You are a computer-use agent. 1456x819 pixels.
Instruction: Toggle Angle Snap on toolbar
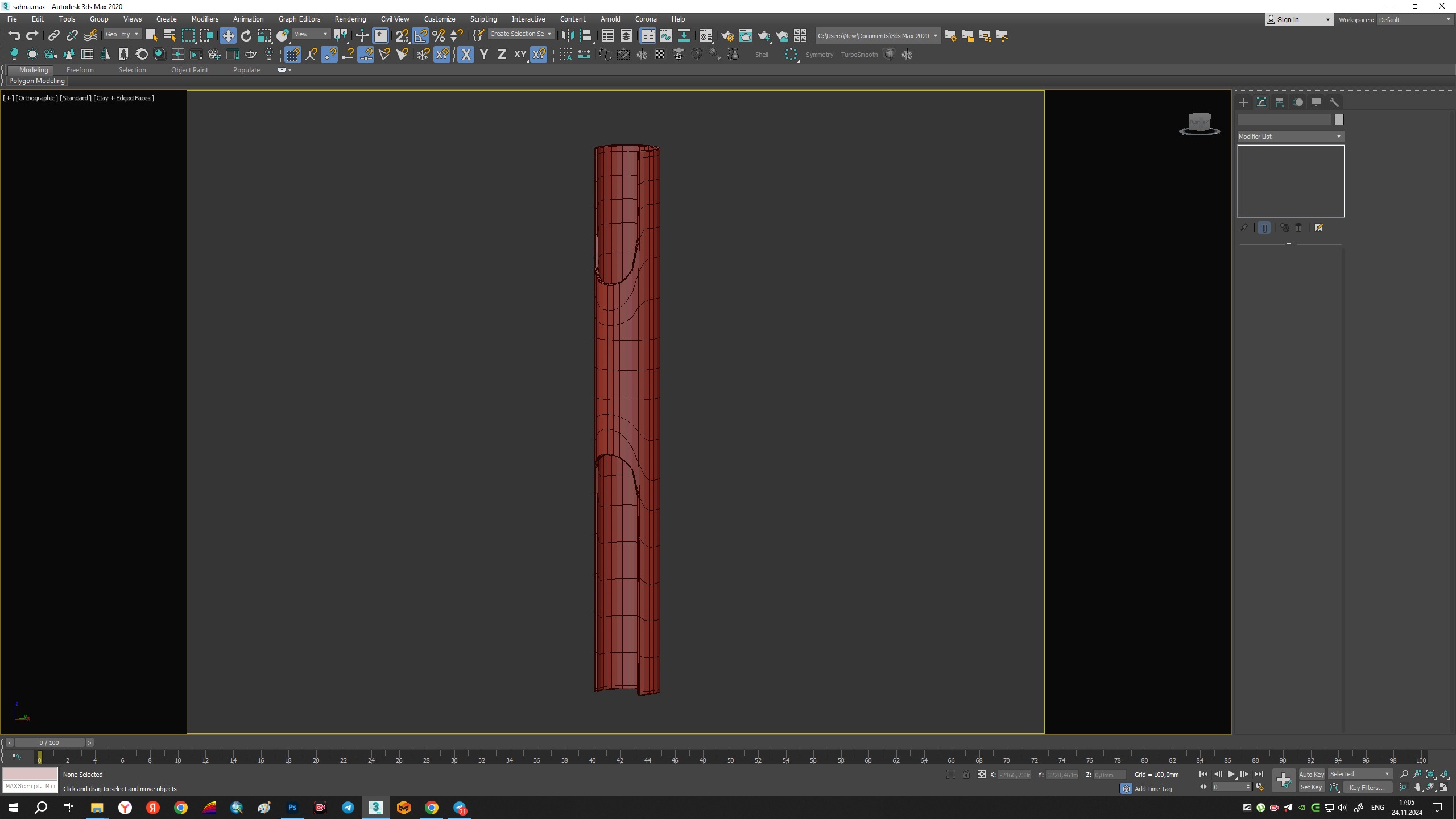pos(420,36)
